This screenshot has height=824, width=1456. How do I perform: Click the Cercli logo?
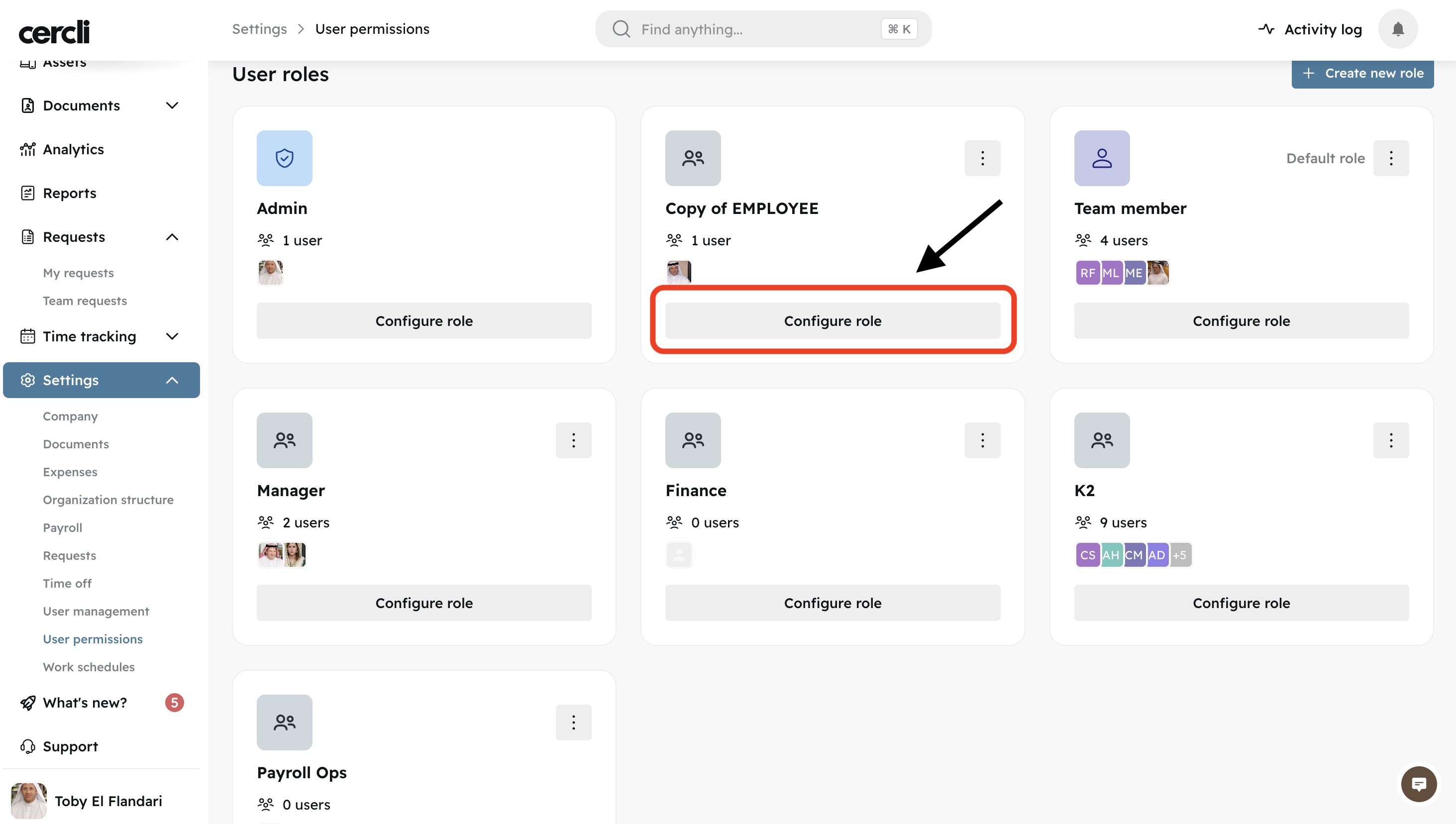coord(54,32)
